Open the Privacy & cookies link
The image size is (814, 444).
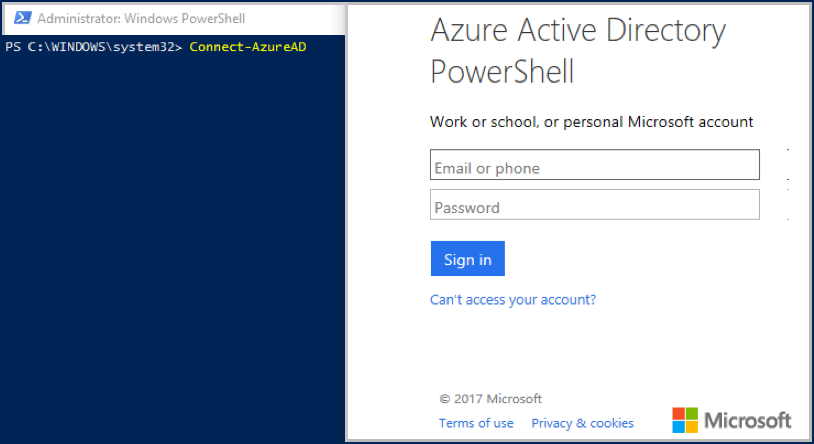click(x=582, y=423)
